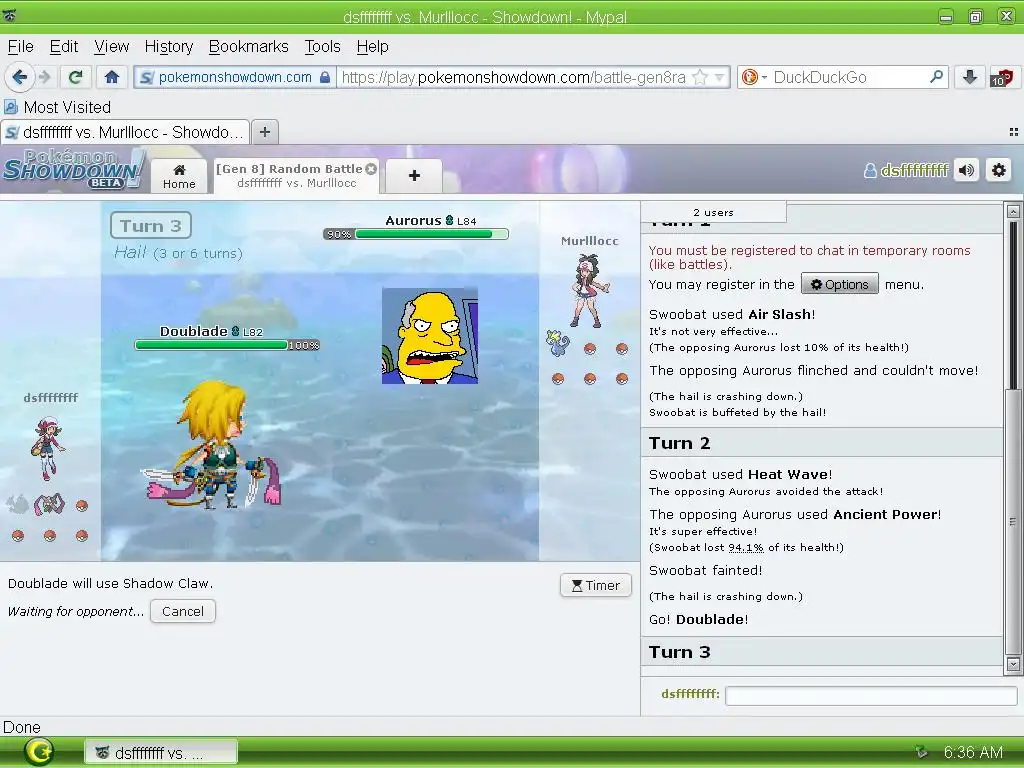Close the Gen 8 Random Battle tab

pyautogui.click(x=371, y=168)
